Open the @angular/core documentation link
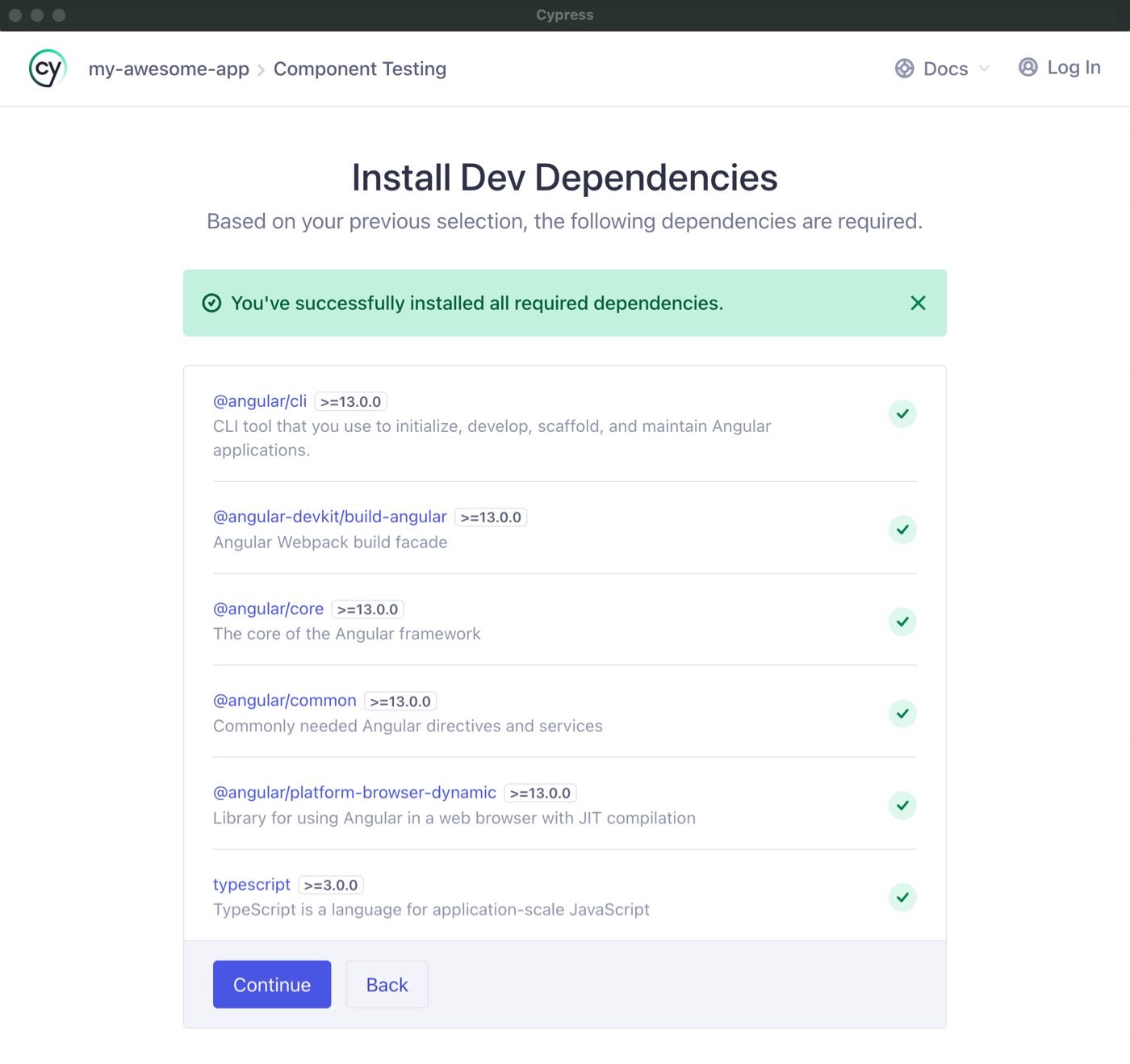This screenshot has height=1064, width=1130. [268, 608]
